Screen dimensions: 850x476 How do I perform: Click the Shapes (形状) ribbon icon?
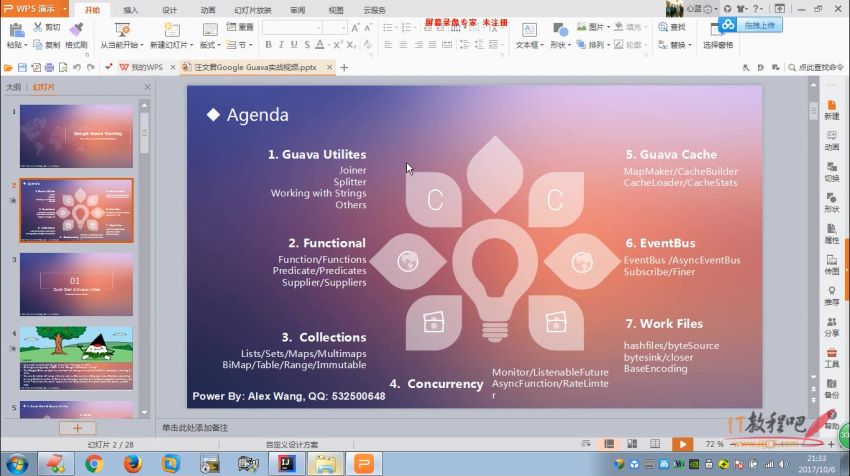point(560,30)
